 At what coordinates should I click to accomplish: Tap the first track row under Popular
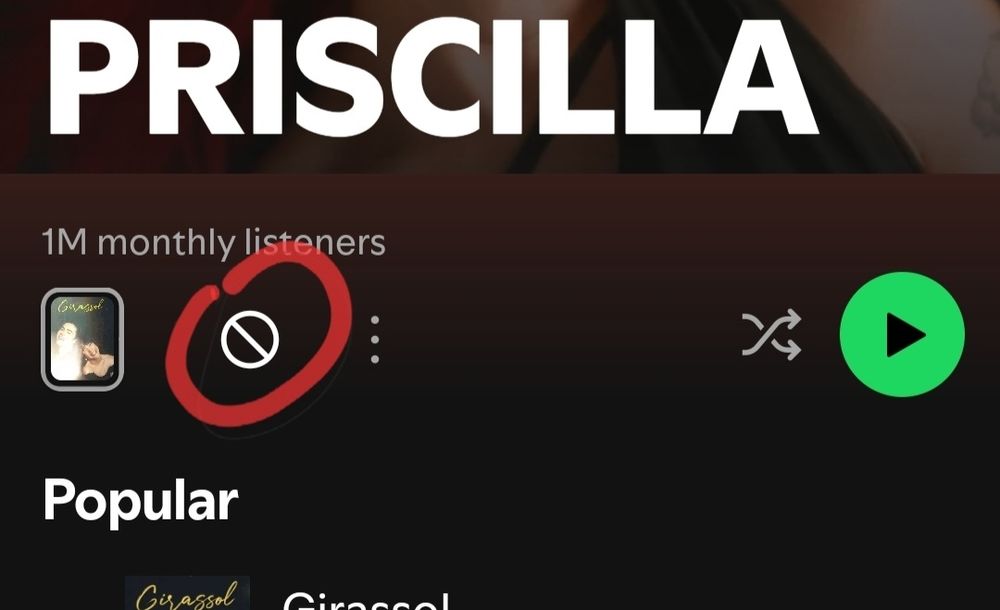(500, 593)
